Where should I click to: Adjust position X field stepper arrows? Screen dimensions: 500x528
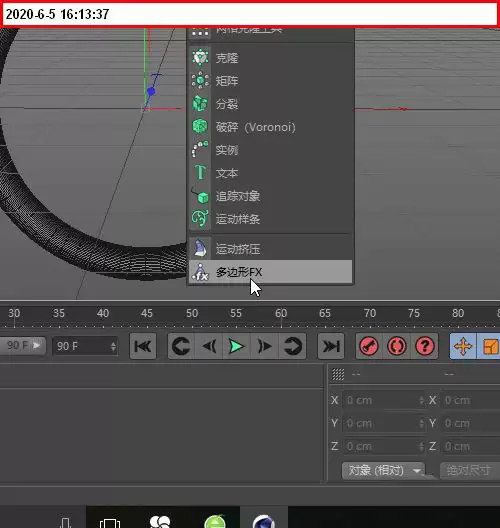click(421, 400)
